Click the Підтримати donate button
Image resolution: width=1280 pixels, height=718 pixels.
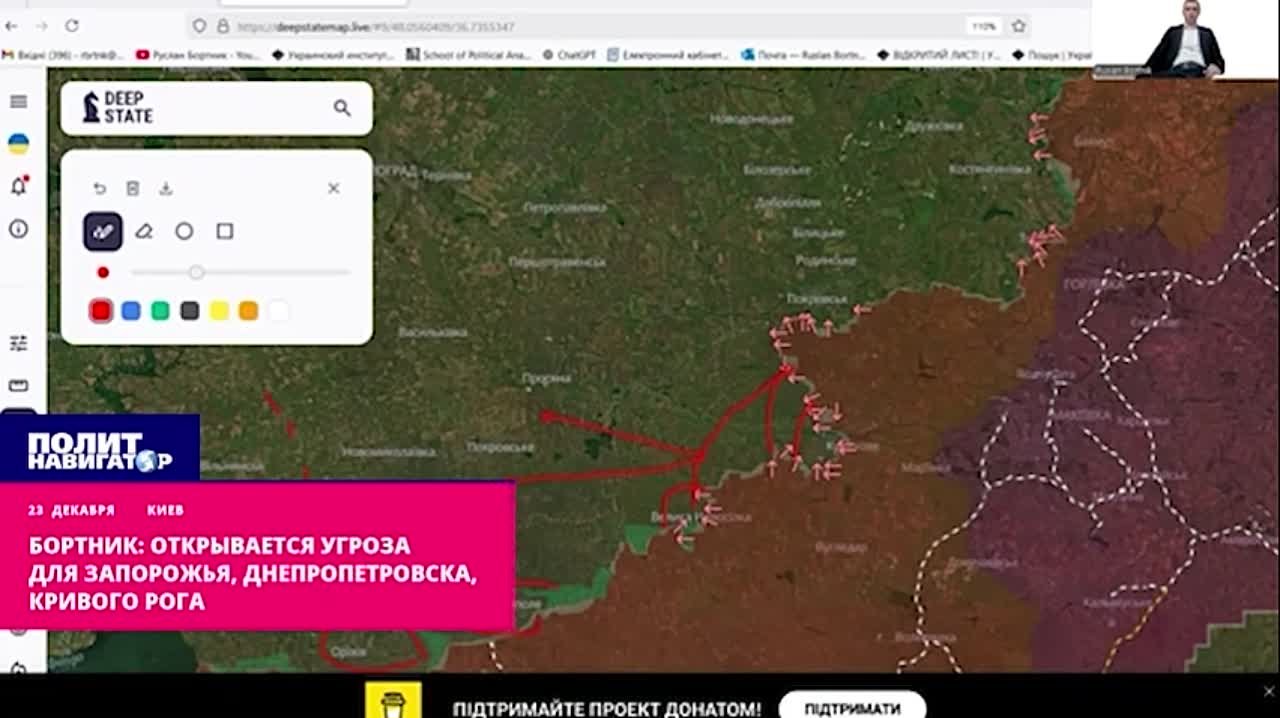pos(852,708)
